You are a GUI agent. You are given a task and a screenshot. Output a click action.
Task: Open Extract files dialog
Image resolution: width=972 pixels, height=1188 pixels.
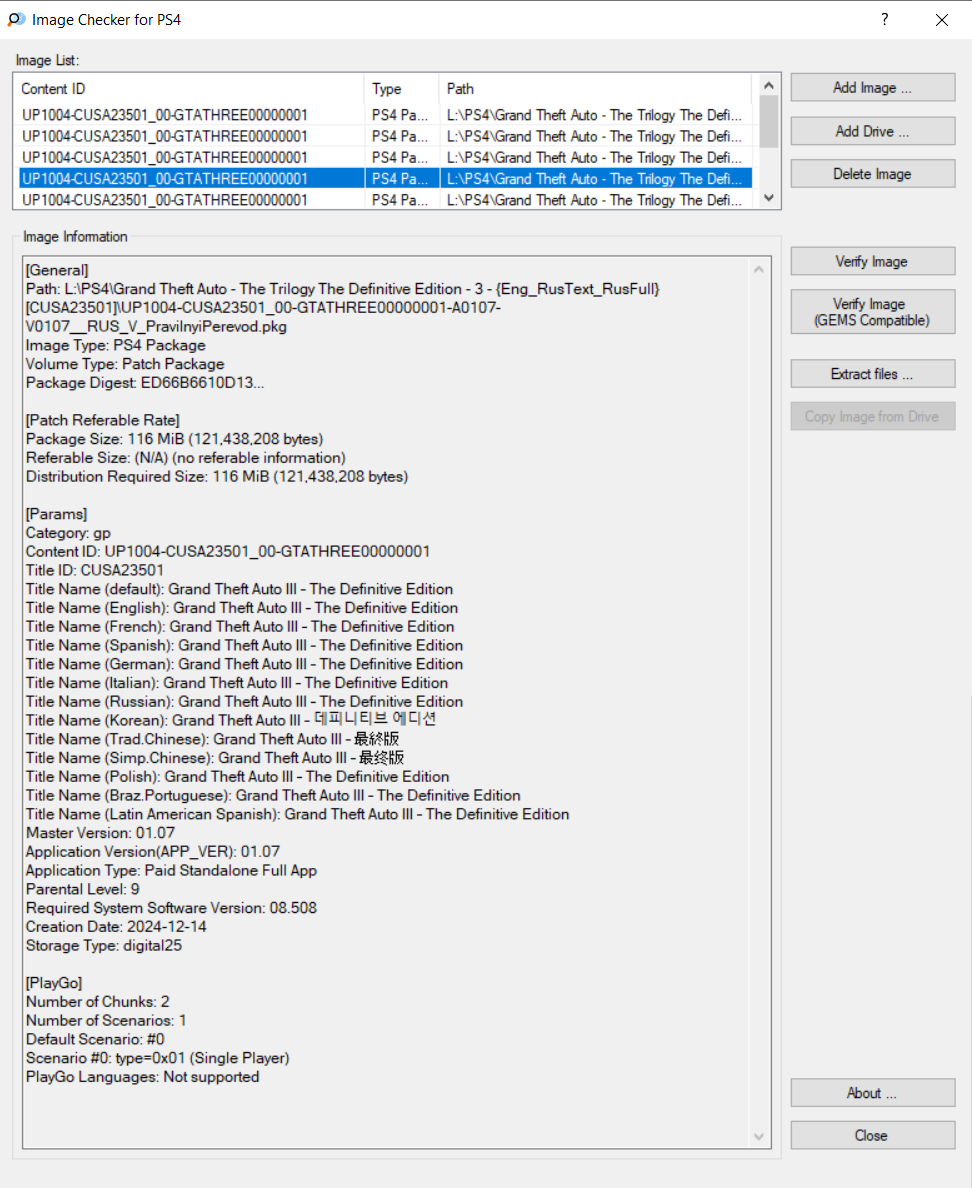pos(873,374)
